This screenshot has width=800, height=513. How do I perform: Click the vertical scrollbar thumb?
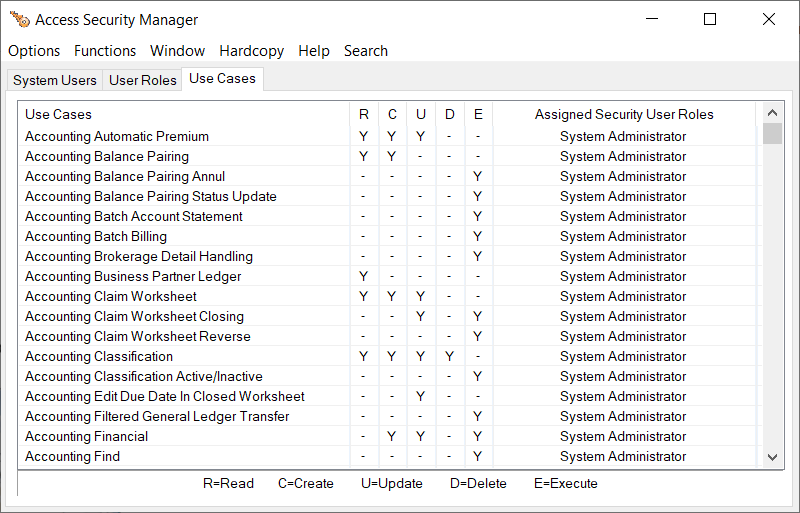click(772, 134)
